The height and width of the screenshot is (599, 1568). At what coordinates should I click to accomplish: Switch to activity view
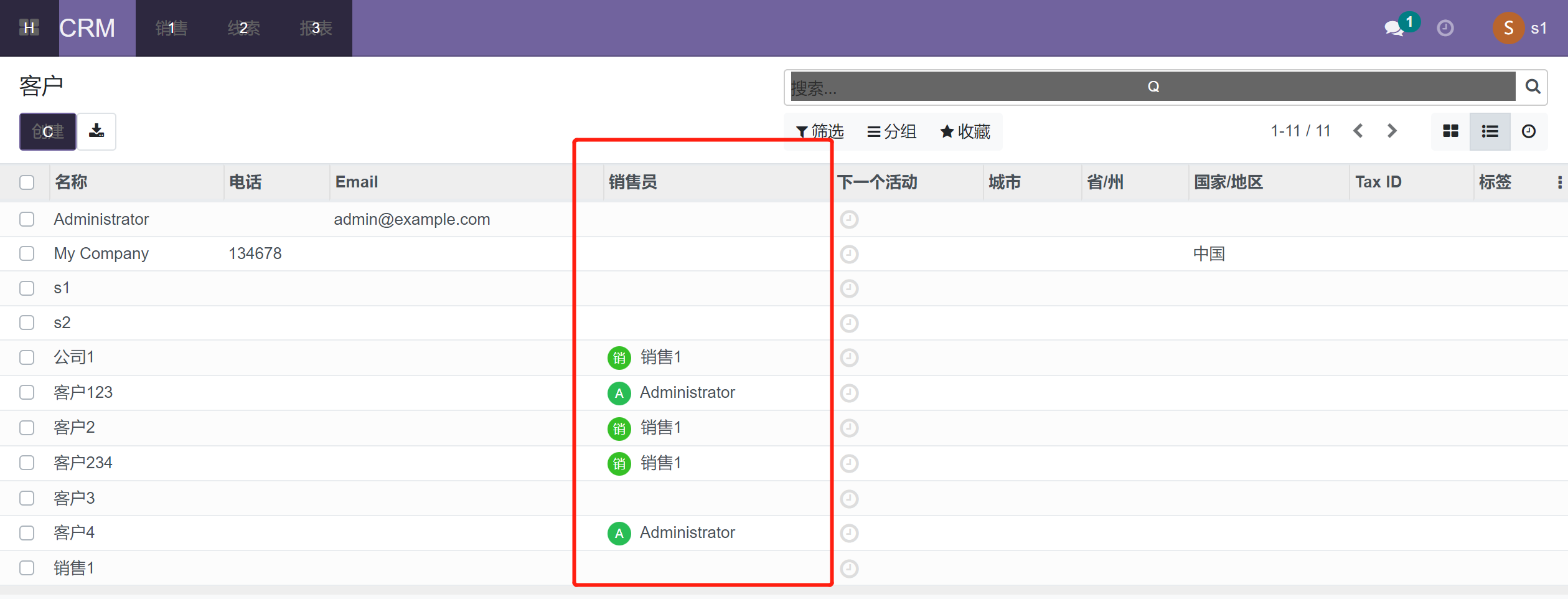pos(1528,131)
